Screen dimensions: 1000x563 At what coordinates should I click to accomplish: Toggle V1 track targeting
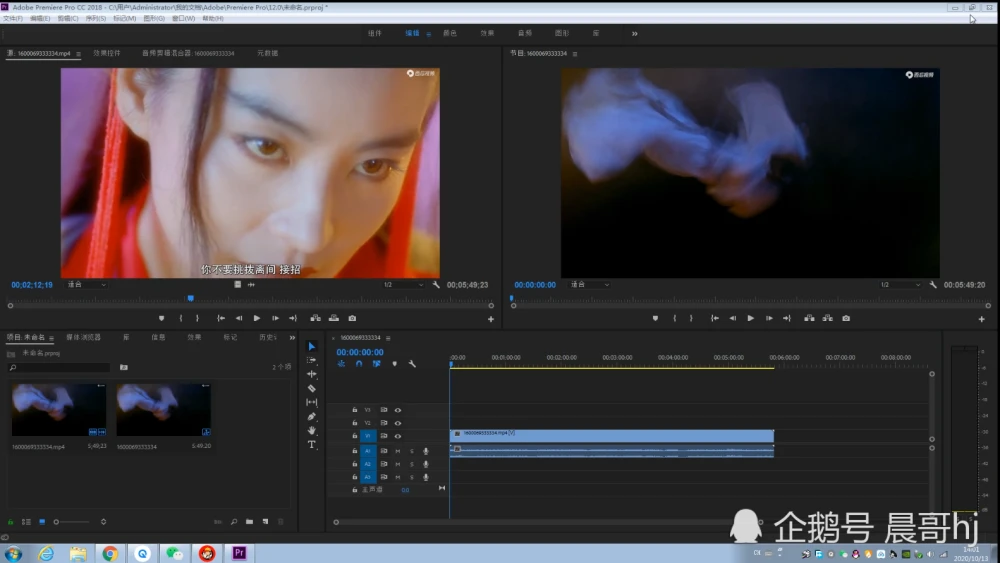(368, 436)
